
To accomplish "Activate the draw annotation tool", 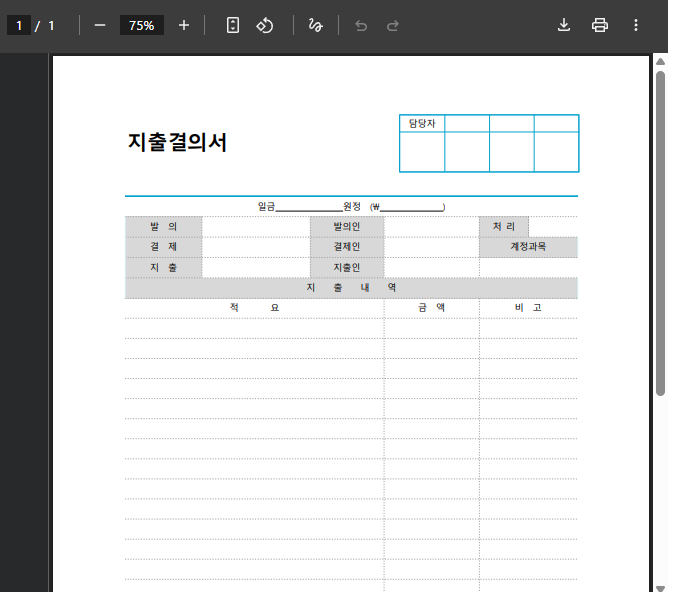I will coord(315,25).
